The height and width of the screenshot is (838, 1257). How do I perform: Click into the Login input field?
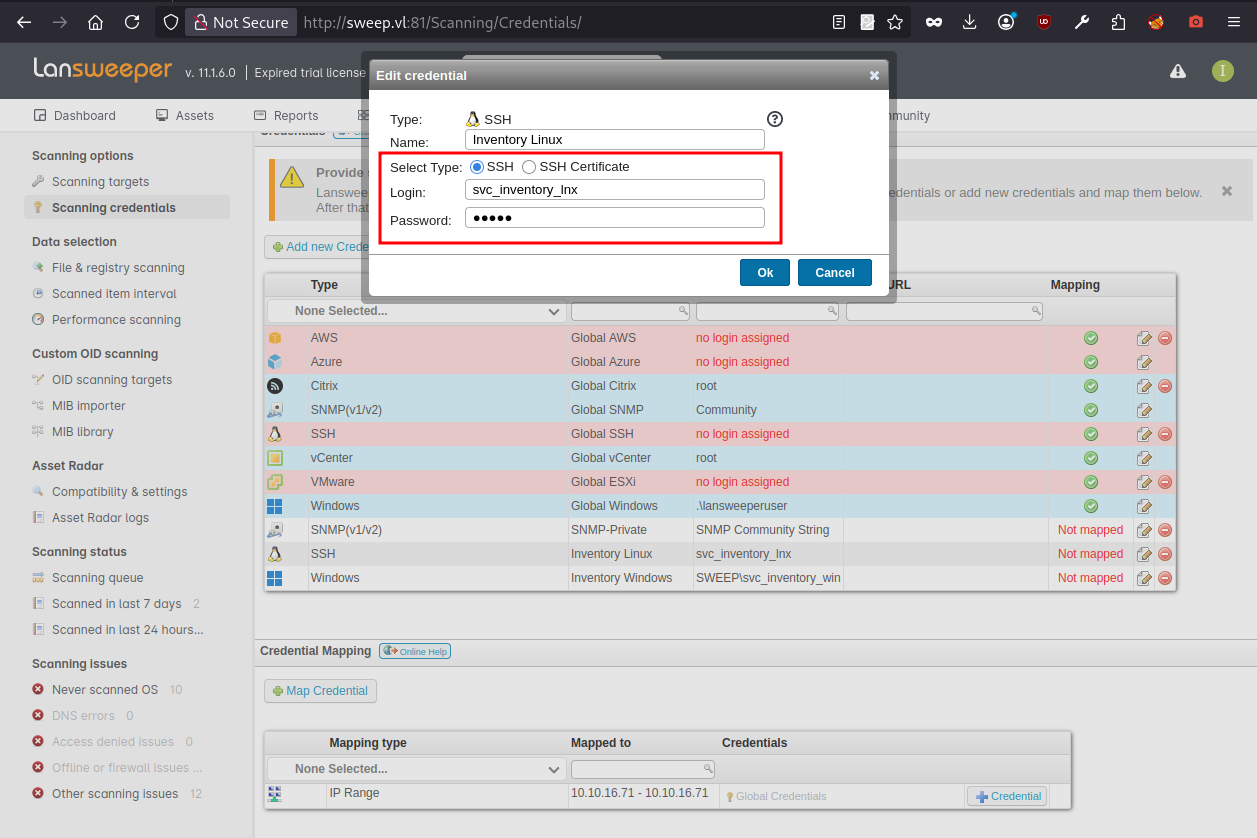click(614, 189)
